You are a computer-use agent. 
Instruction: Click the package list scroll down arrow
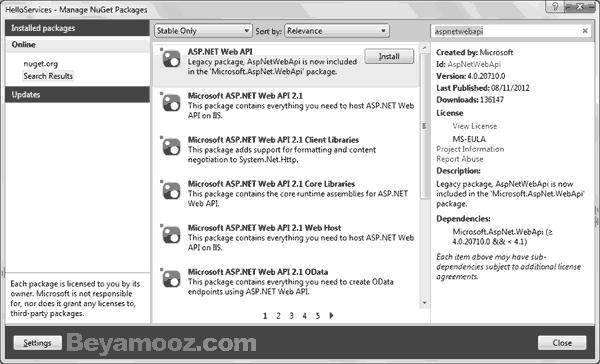(x=424, y=303)
